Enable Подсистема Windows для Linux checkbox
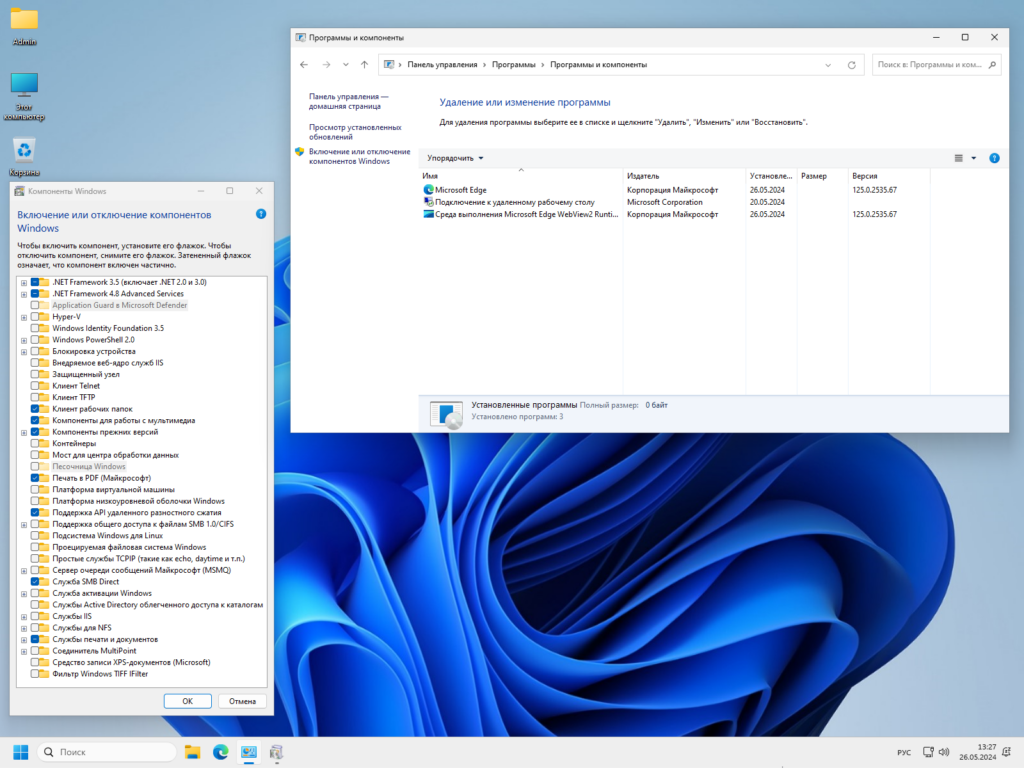Image resolution: width=1024 pixels, height=768 pixels. [x=35, y=536]
